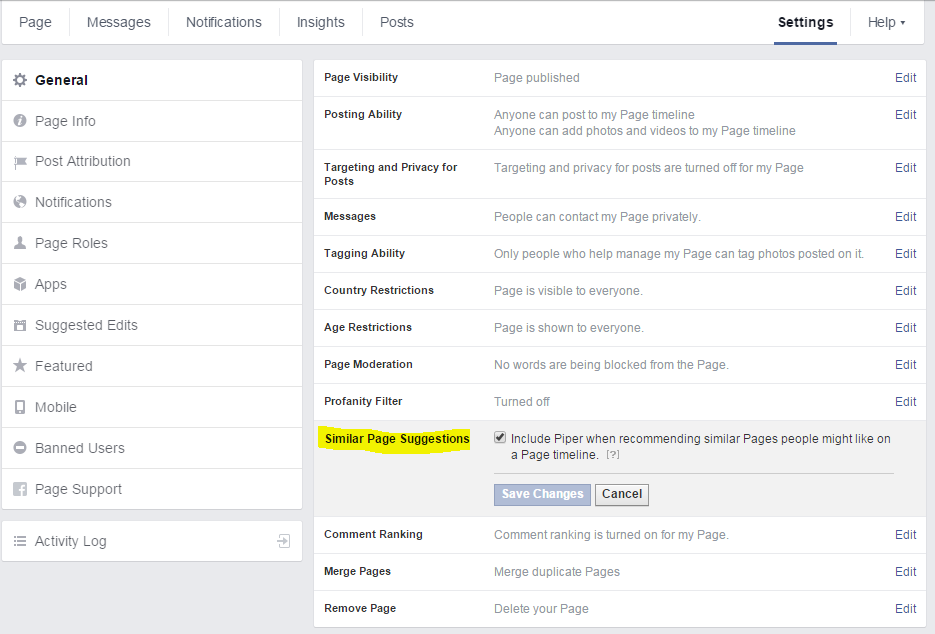Screen dimensions: 935x634
Task: Edit Targeting and Privacy for Posts
Action: (x=905, y=168)
